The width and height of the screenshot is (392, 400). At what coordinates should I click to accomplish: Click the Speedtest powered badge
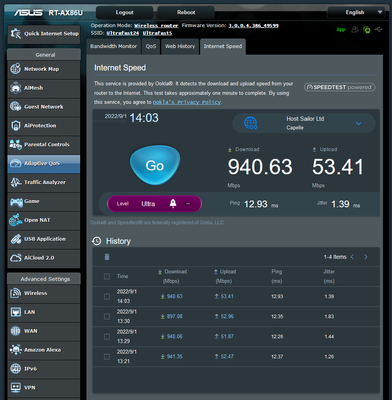[x=340, y=87]
